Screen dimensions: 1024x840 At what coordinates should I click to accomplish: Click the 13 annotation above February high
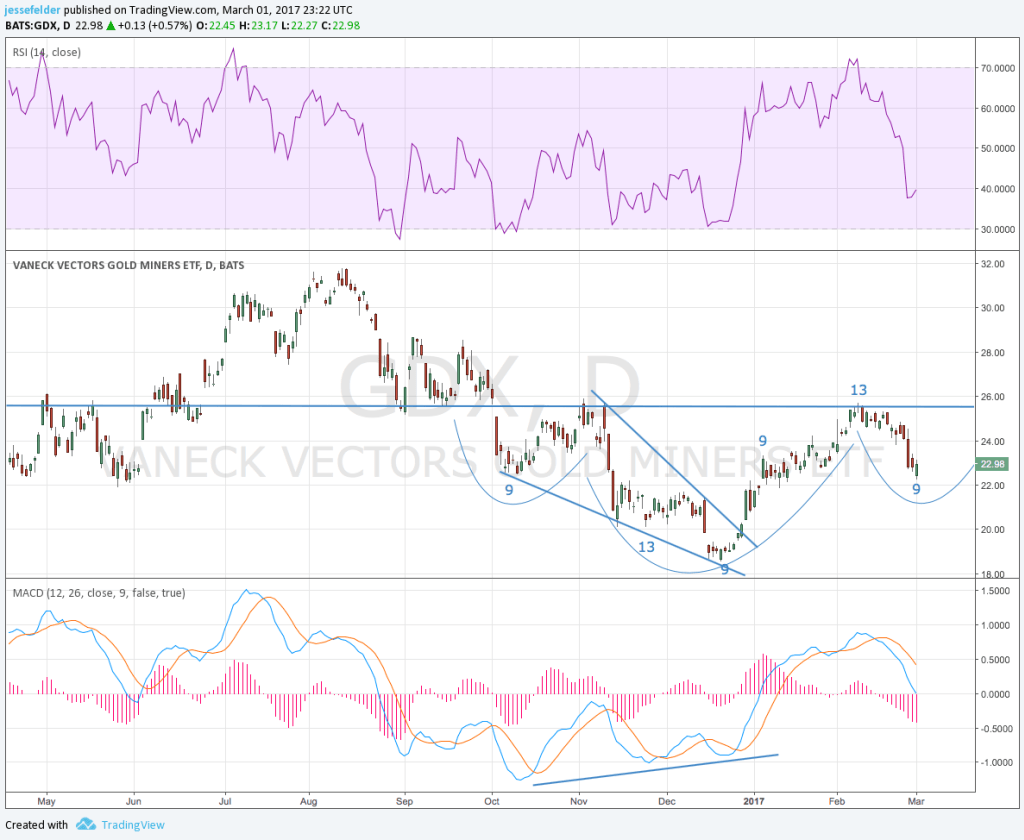[858, 390]
